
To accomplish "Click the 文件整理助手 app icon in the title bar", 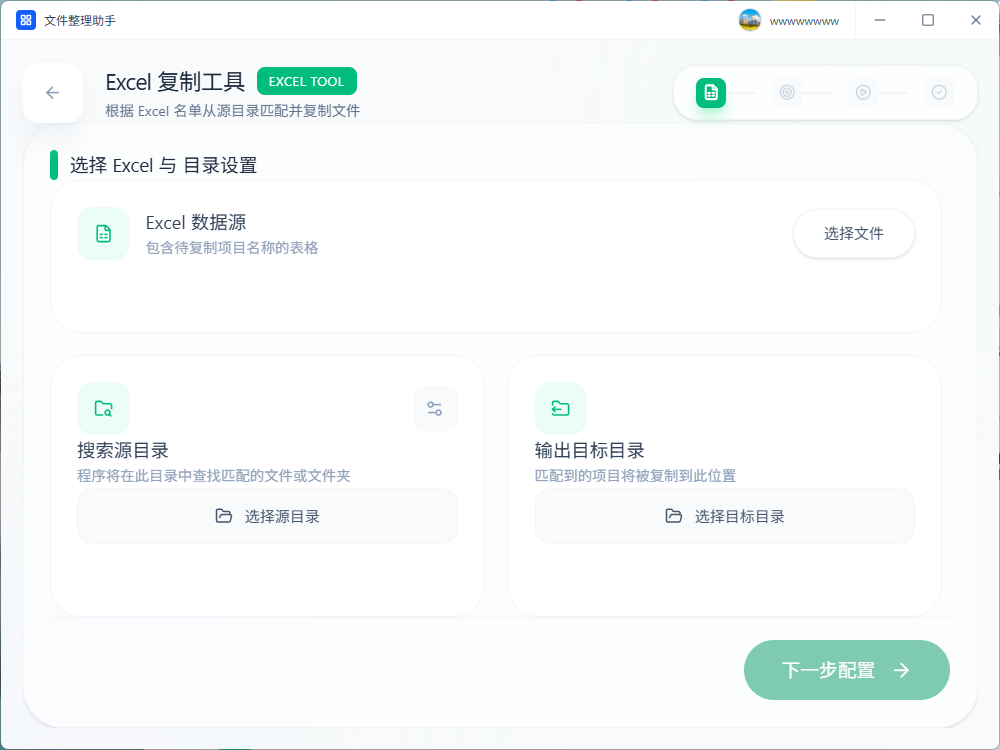I will click(x=25, y=19).
